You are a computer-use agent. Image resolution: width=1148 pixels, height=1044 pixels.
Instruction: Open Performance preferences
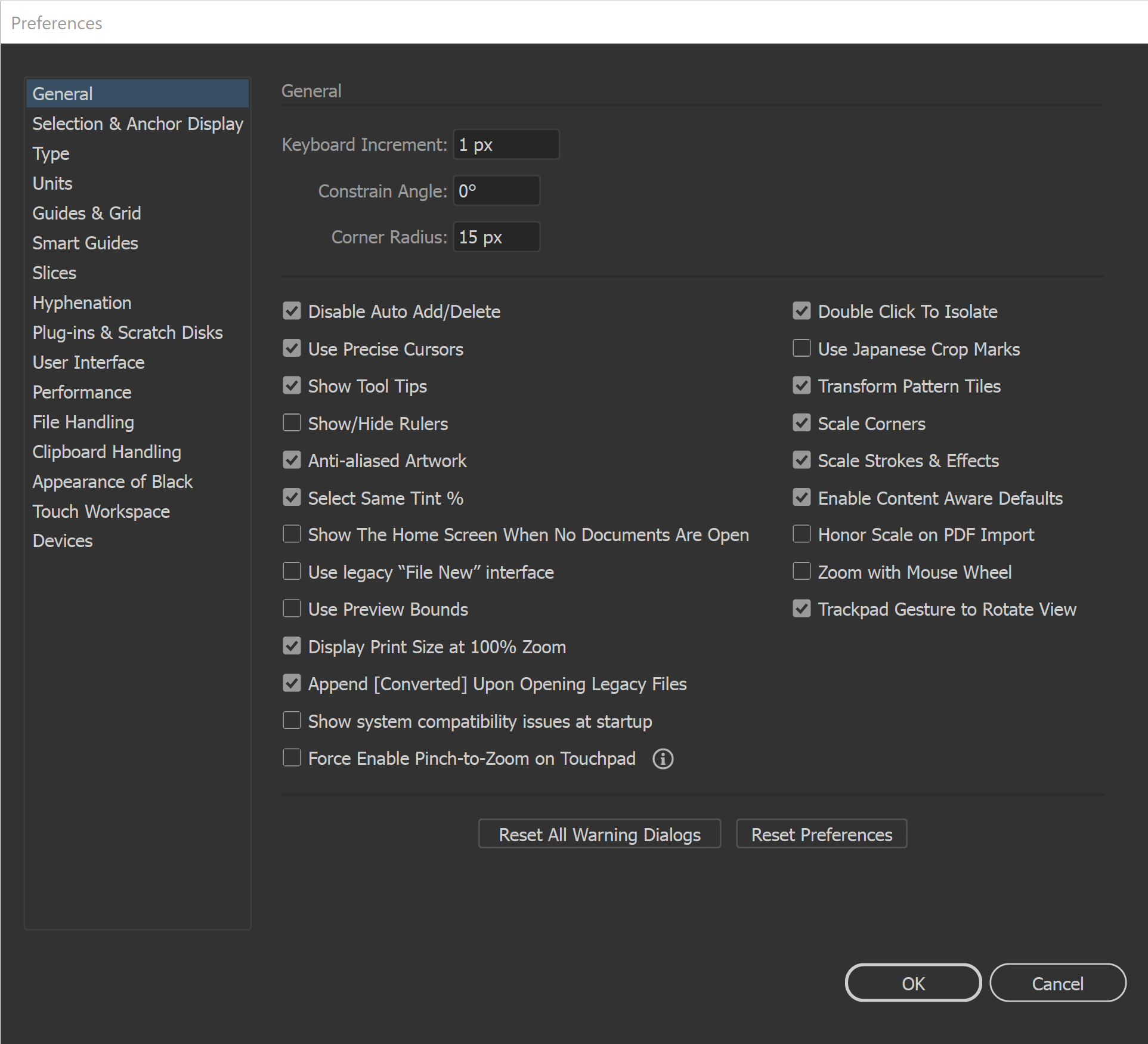(x=137, y=392)
